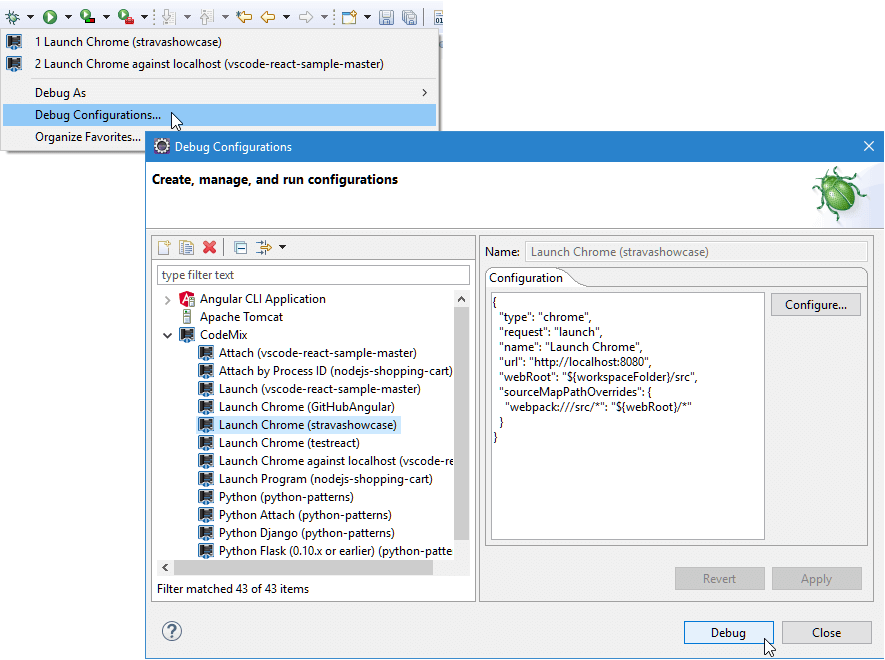Select Launch (vscode-react-sample-master) configuration
This screenshot has height=660, width=885.
point(319,389)
